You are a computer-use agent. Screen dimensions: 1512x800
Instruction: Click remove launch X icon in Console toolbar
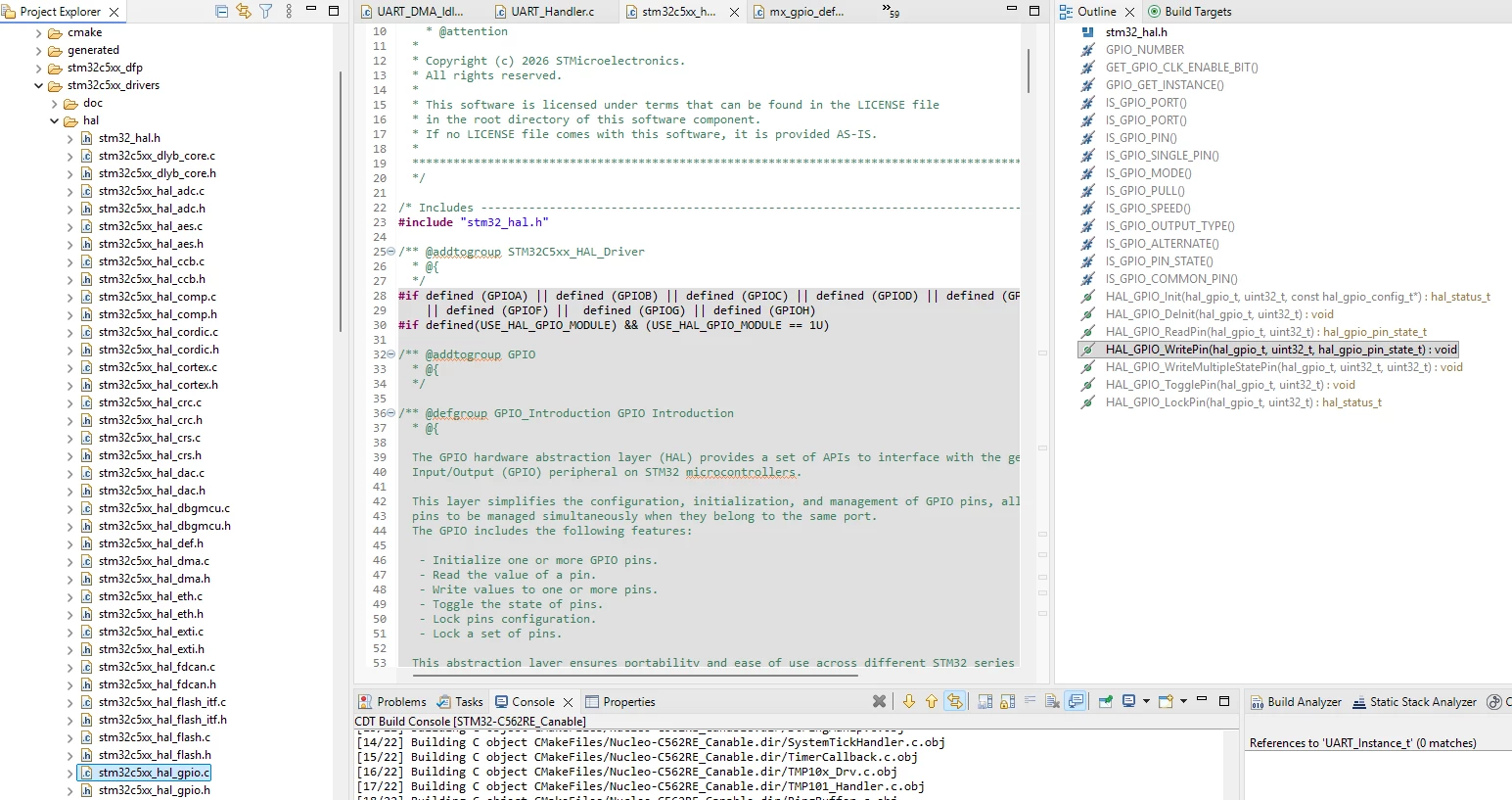(x=879, y=701)
